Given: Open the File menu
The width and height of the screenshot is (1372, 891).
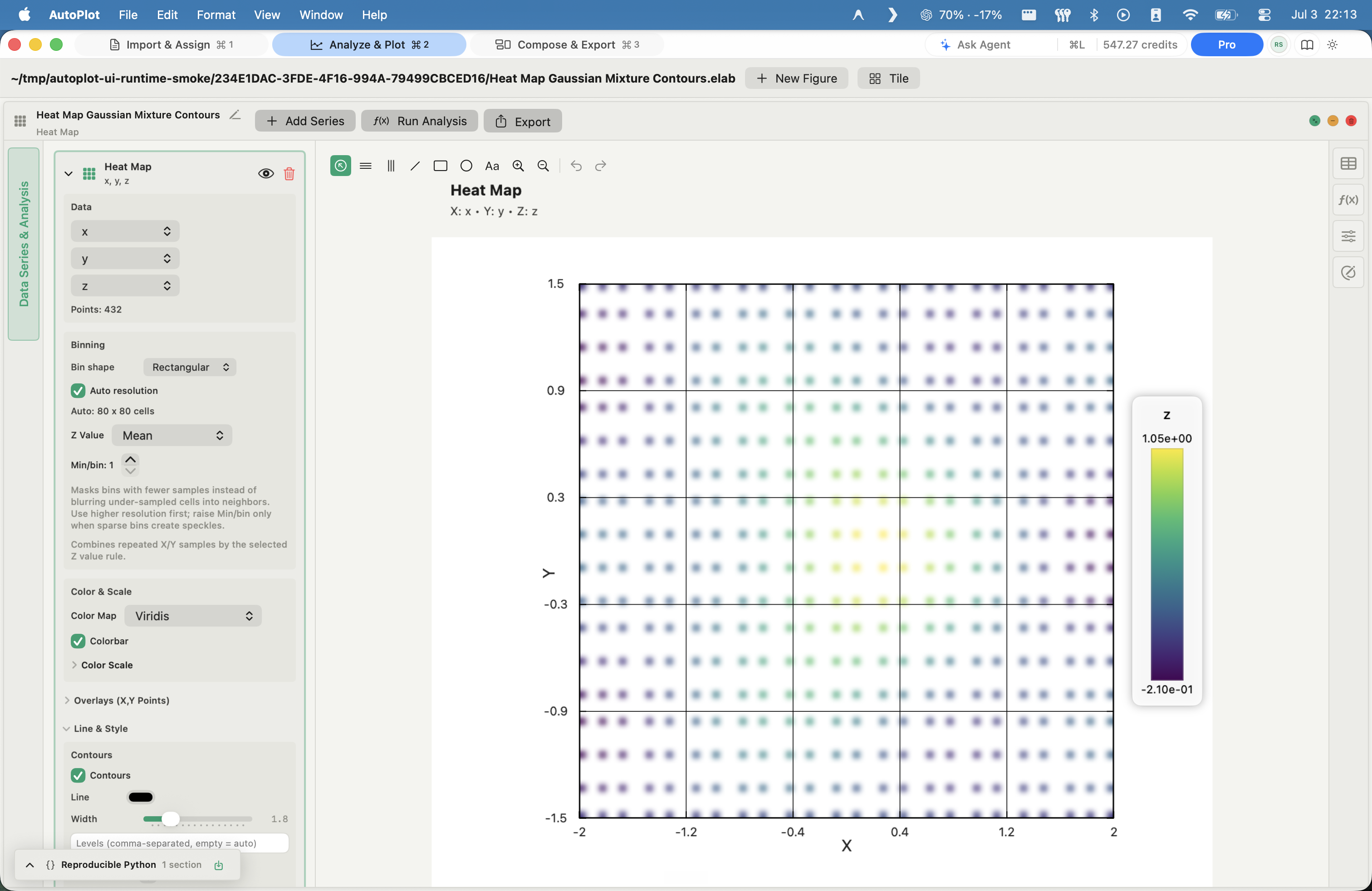Looking at the screenshot, I should [x=128, y=15].
